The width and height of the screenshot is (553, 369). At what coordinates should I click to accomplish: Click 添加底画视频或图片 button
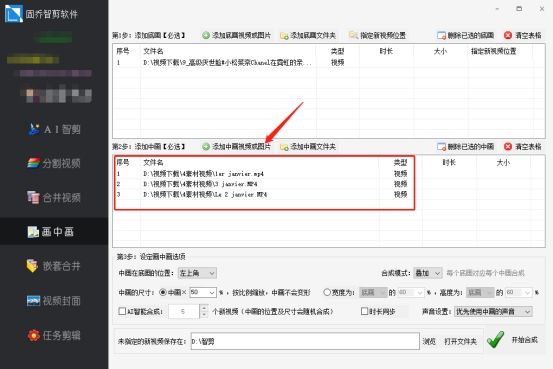click(x=236, y=35)
